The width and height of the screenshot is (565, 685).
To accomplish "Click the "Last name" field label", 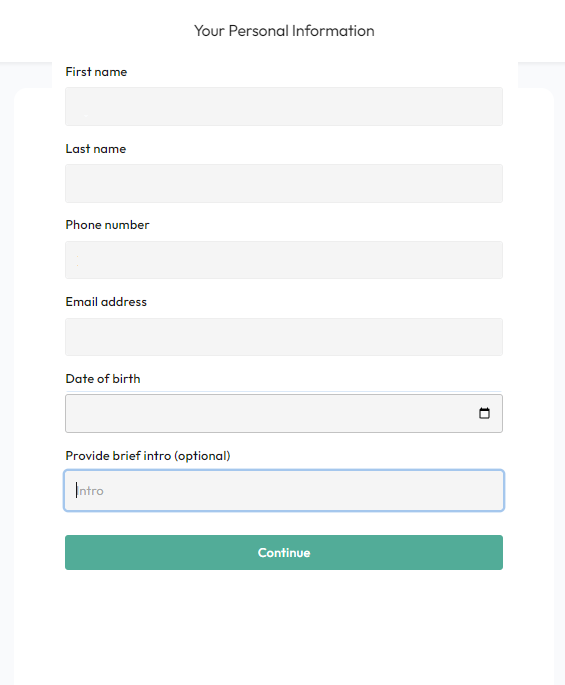I will [x=96, y=149].
